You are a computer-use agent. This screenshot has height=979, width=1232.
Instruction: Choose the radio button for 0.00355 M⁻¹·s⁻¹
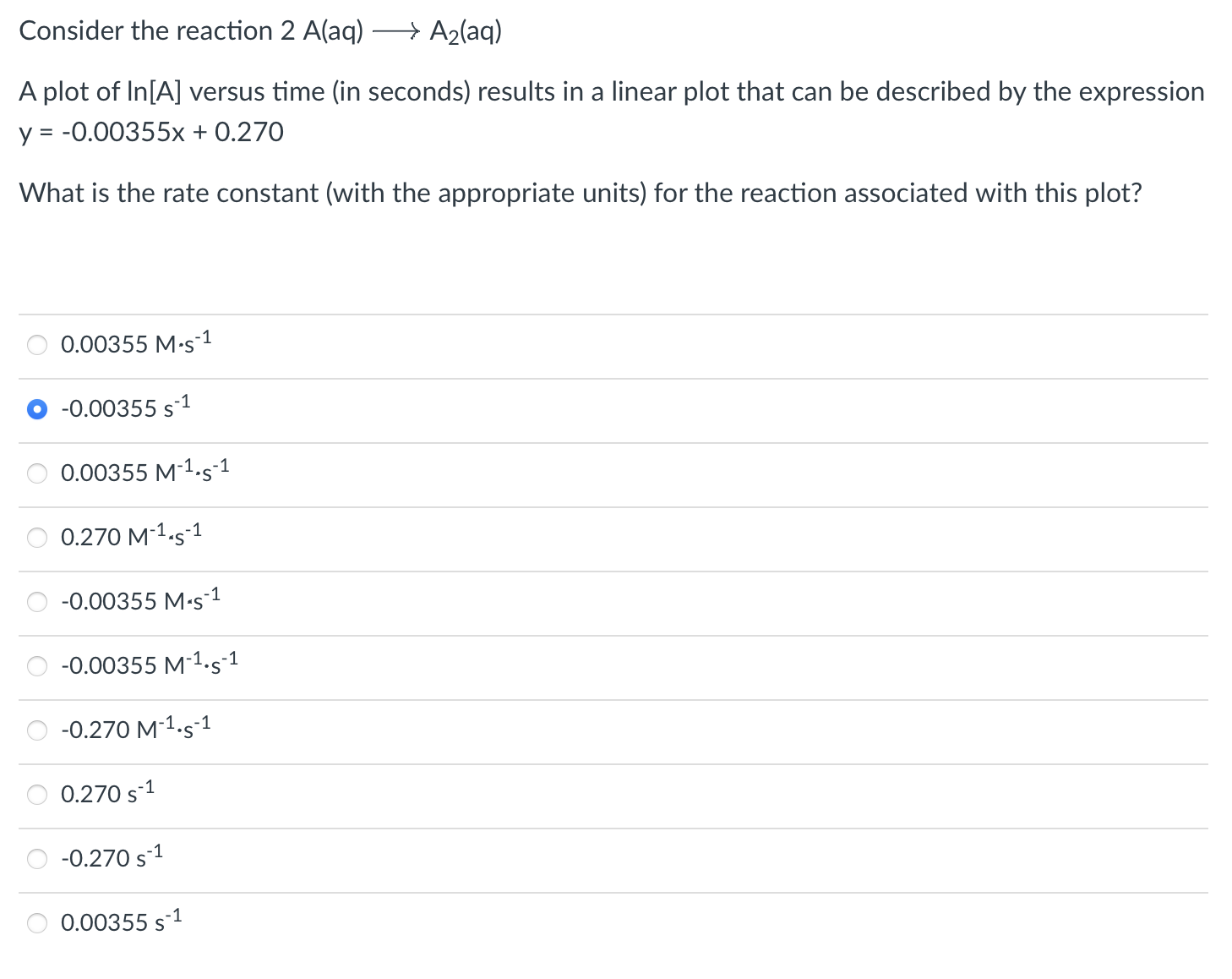tap(37, 473)
